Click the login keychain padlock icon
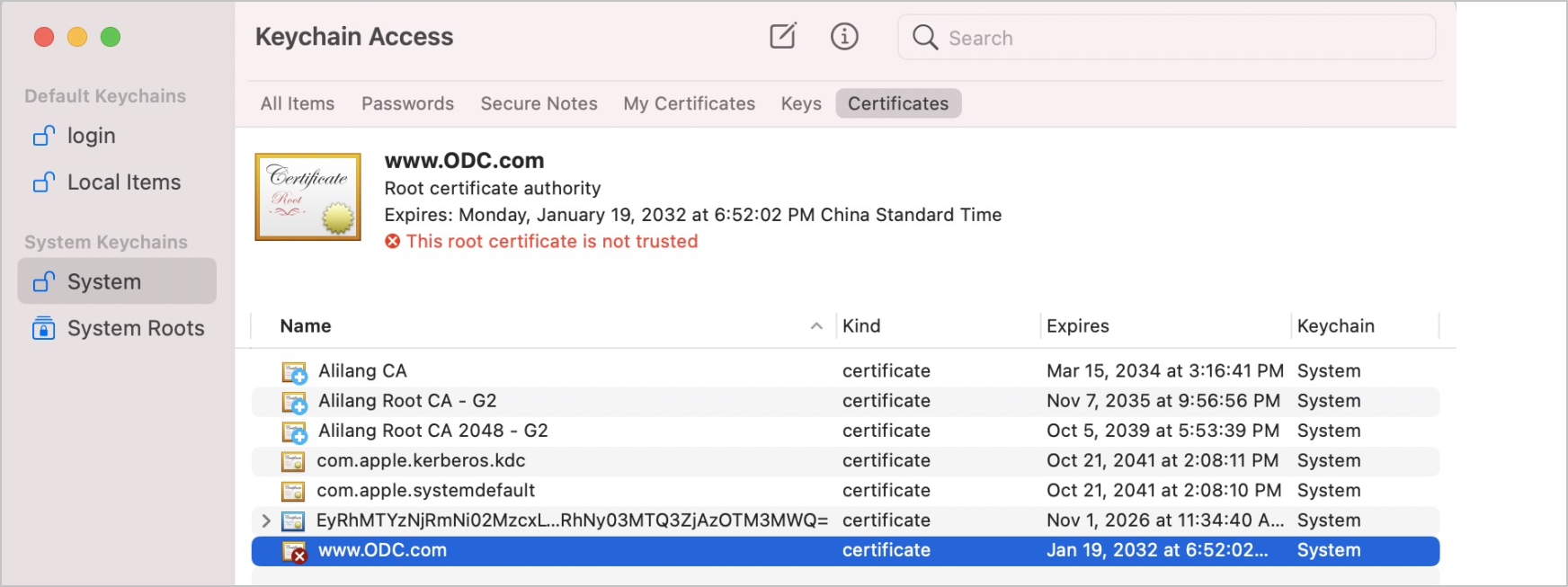This screenshot has height=587, width=1568. (44, 136)
